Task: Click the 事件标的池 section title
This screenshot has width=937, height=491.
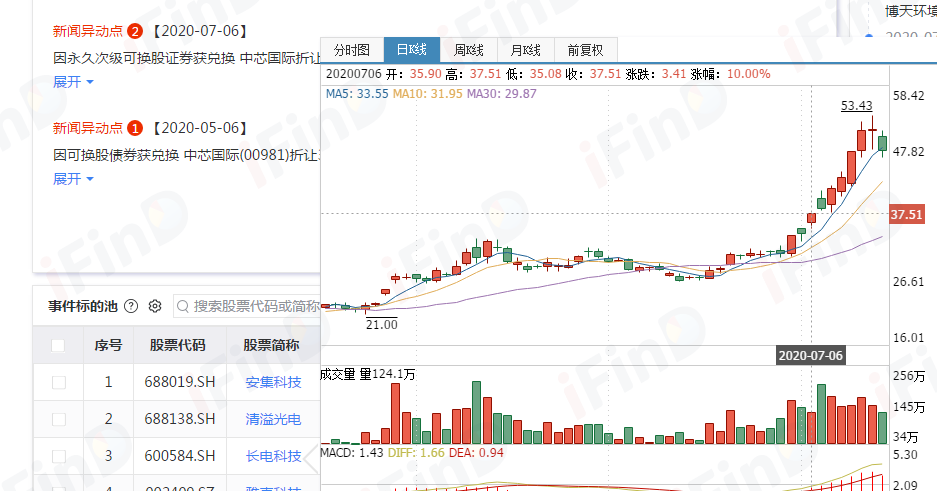Action: (x=82, y=306)
